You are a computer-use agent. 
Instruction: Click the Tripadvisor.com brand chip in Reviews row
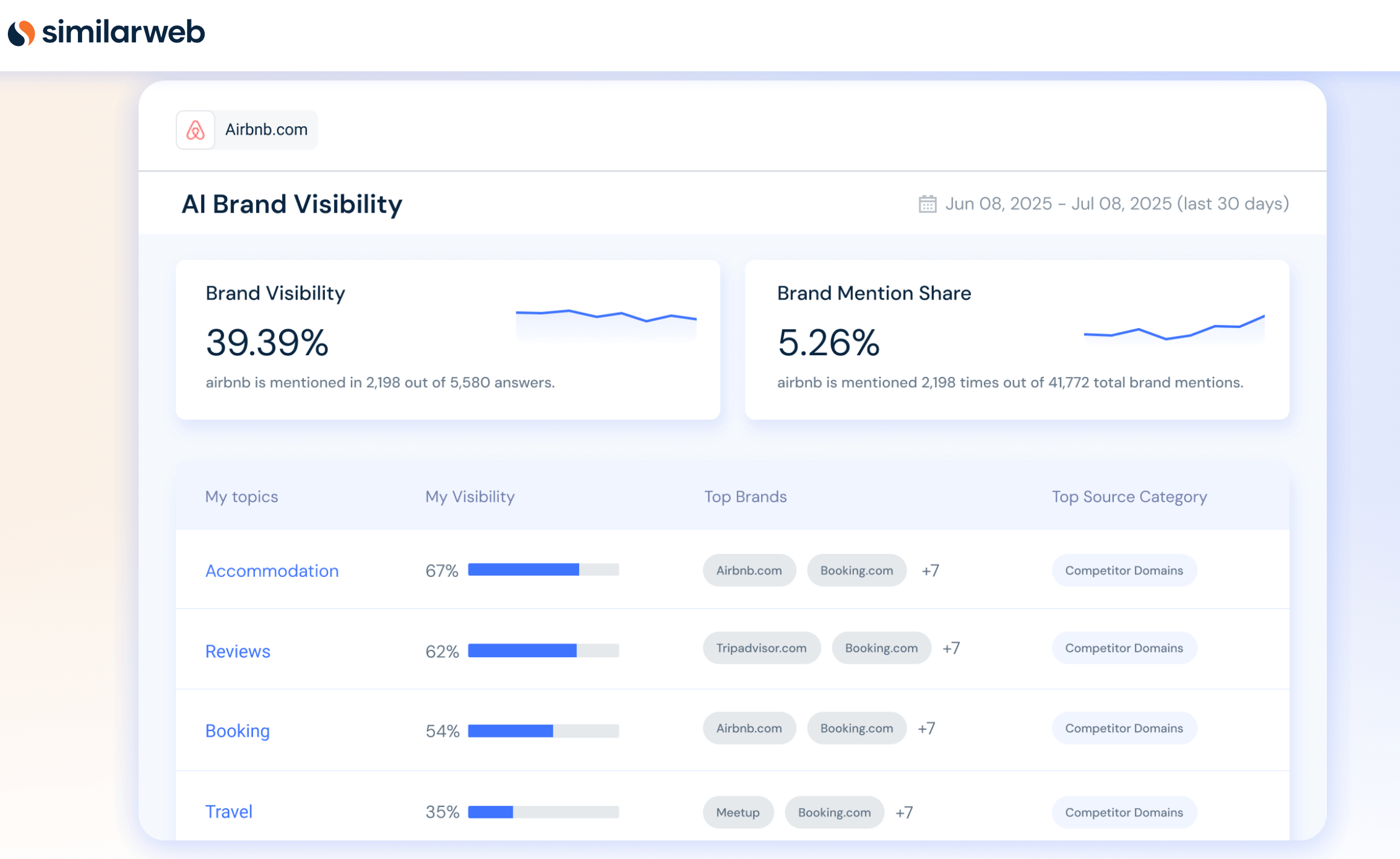click(x=761, y=648)
